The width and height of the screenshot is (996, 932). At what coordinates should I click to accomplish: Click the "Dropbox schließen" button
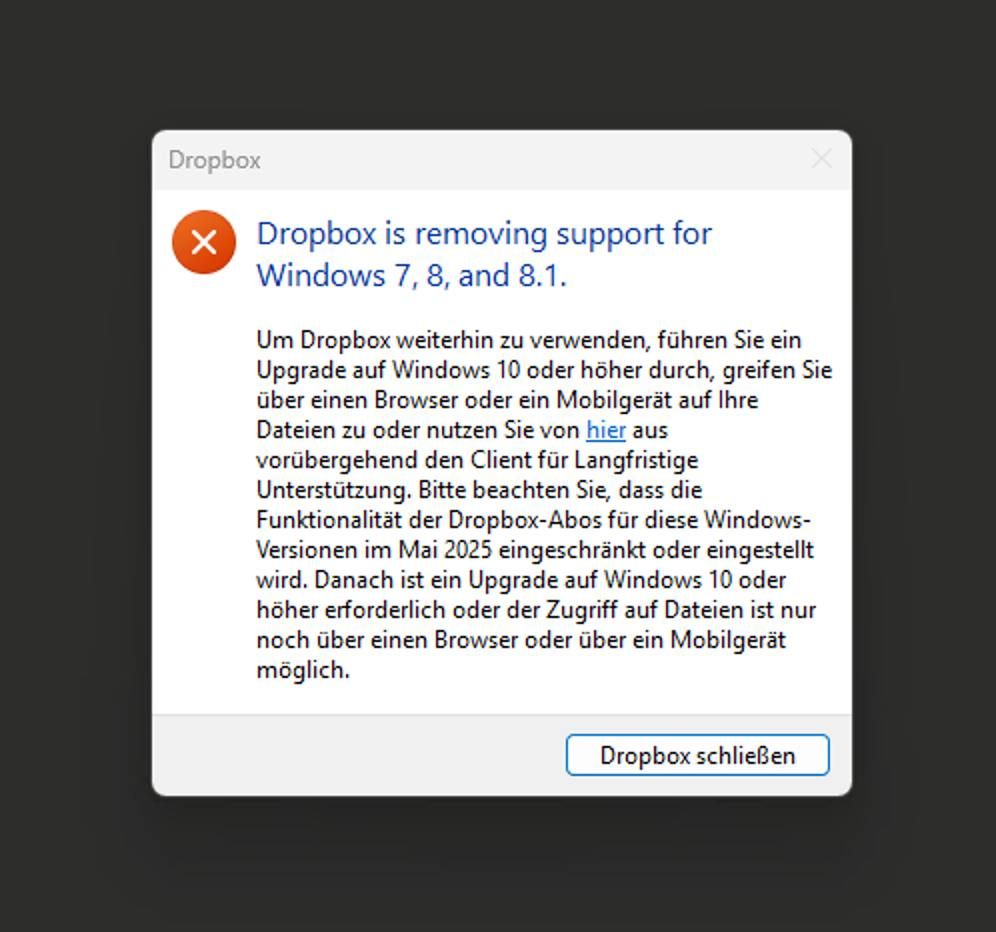[x=697, y=755]
